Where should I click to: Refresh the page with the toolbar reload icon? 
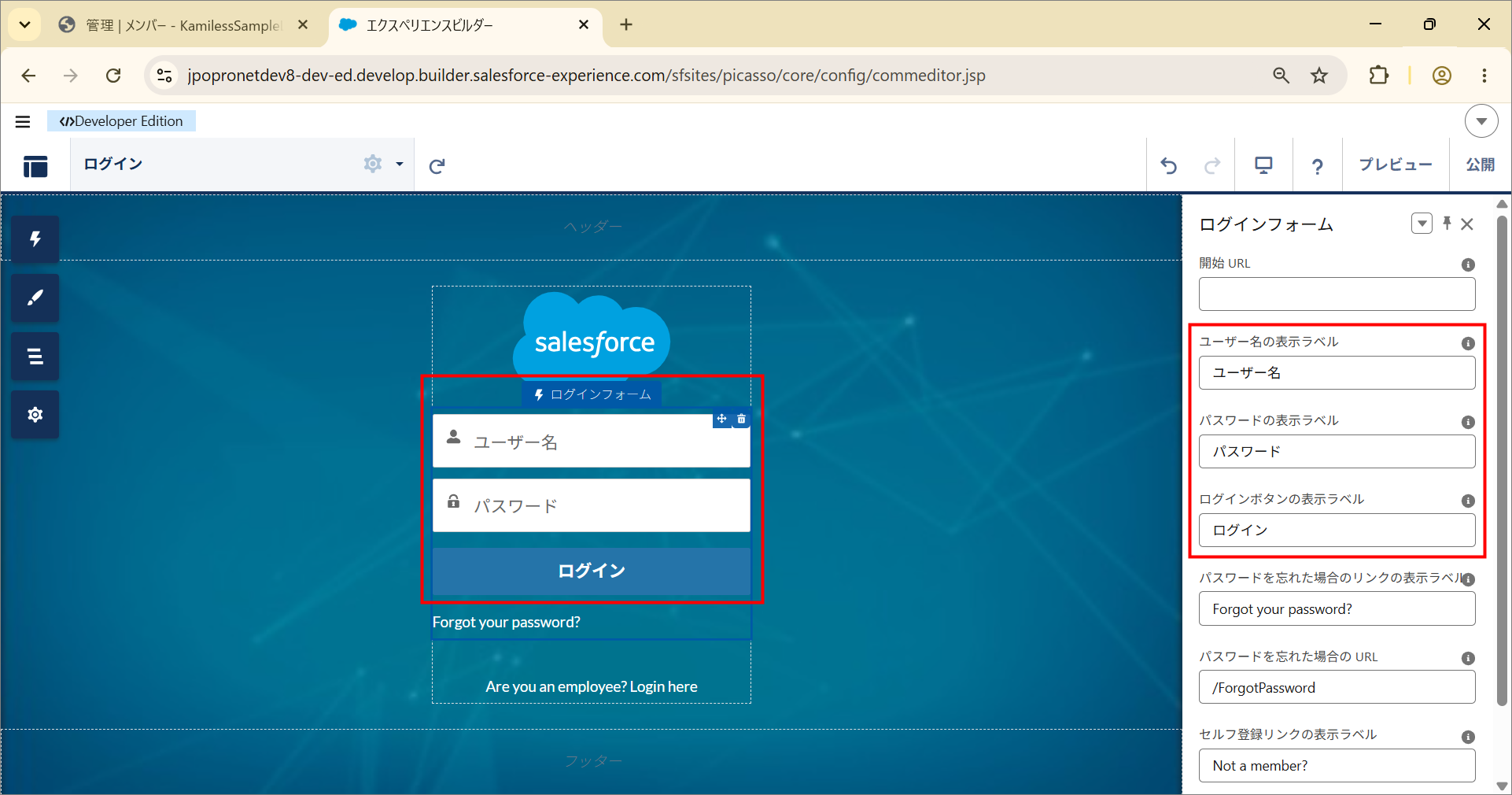click(x=437, y=165)
